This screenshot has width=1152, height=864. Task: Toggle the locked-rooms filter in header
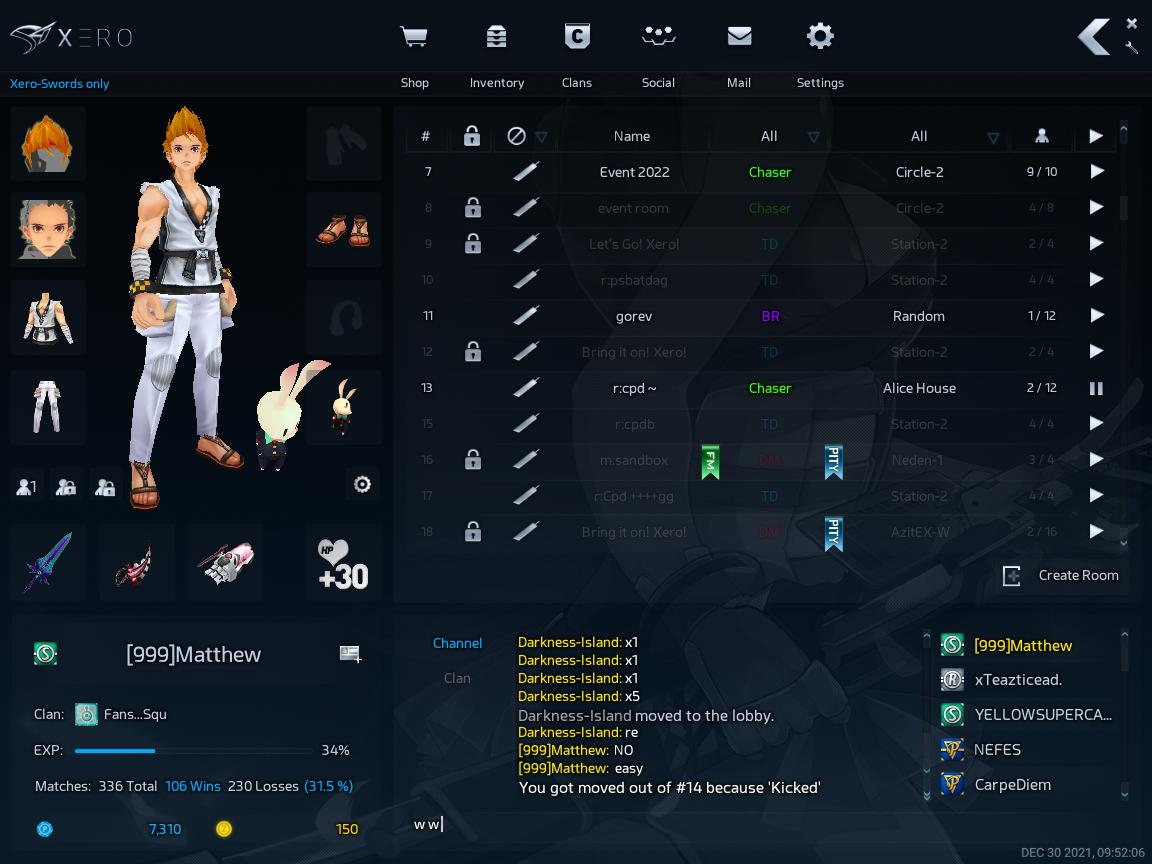pos(472,136)
